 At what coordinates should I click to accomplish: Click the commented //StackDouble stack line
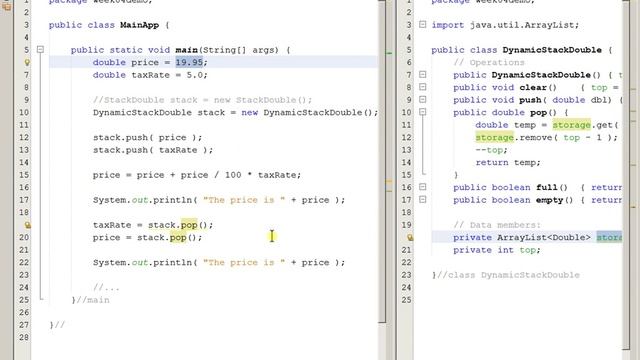coord(202,100)
